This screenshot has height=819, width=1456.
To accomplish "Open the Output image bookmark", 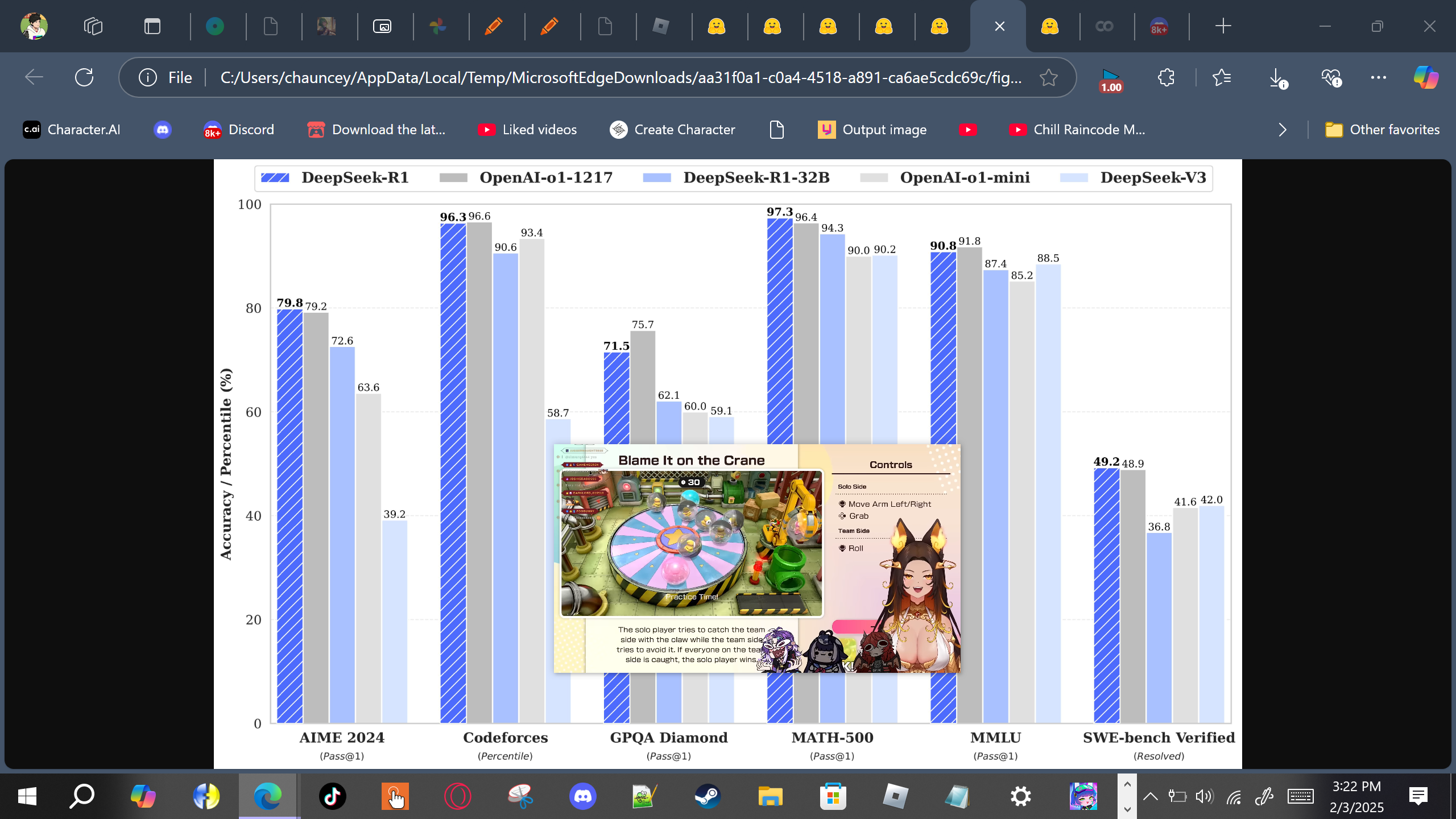I will [x=872, y=130].
